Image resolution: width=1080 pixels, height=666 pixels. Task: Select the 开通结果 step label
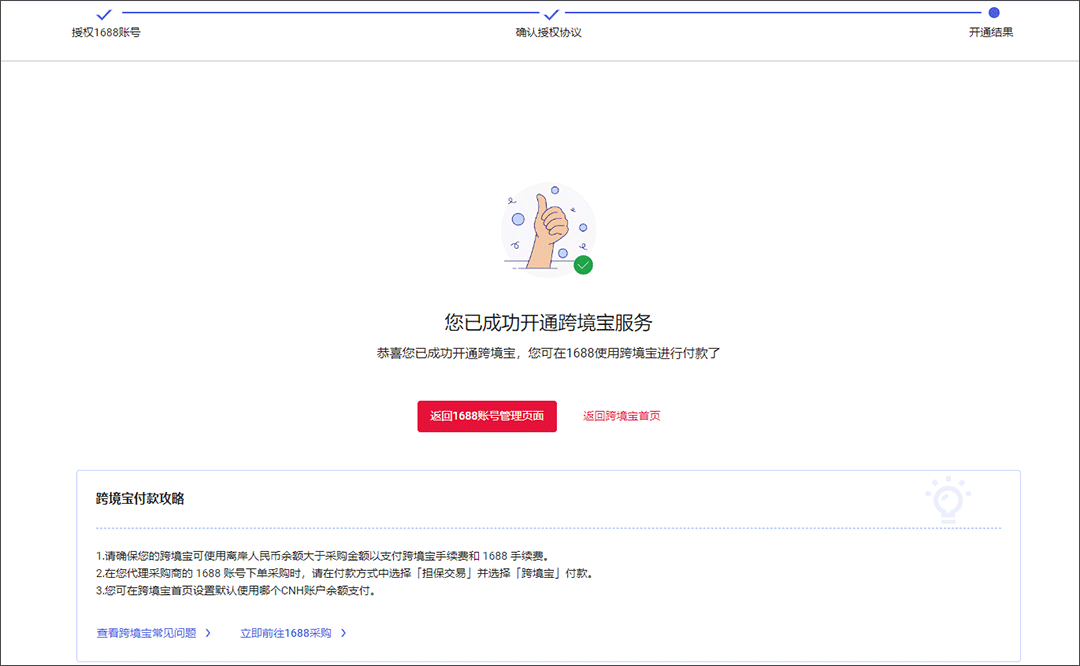click(x=991, y=32)
